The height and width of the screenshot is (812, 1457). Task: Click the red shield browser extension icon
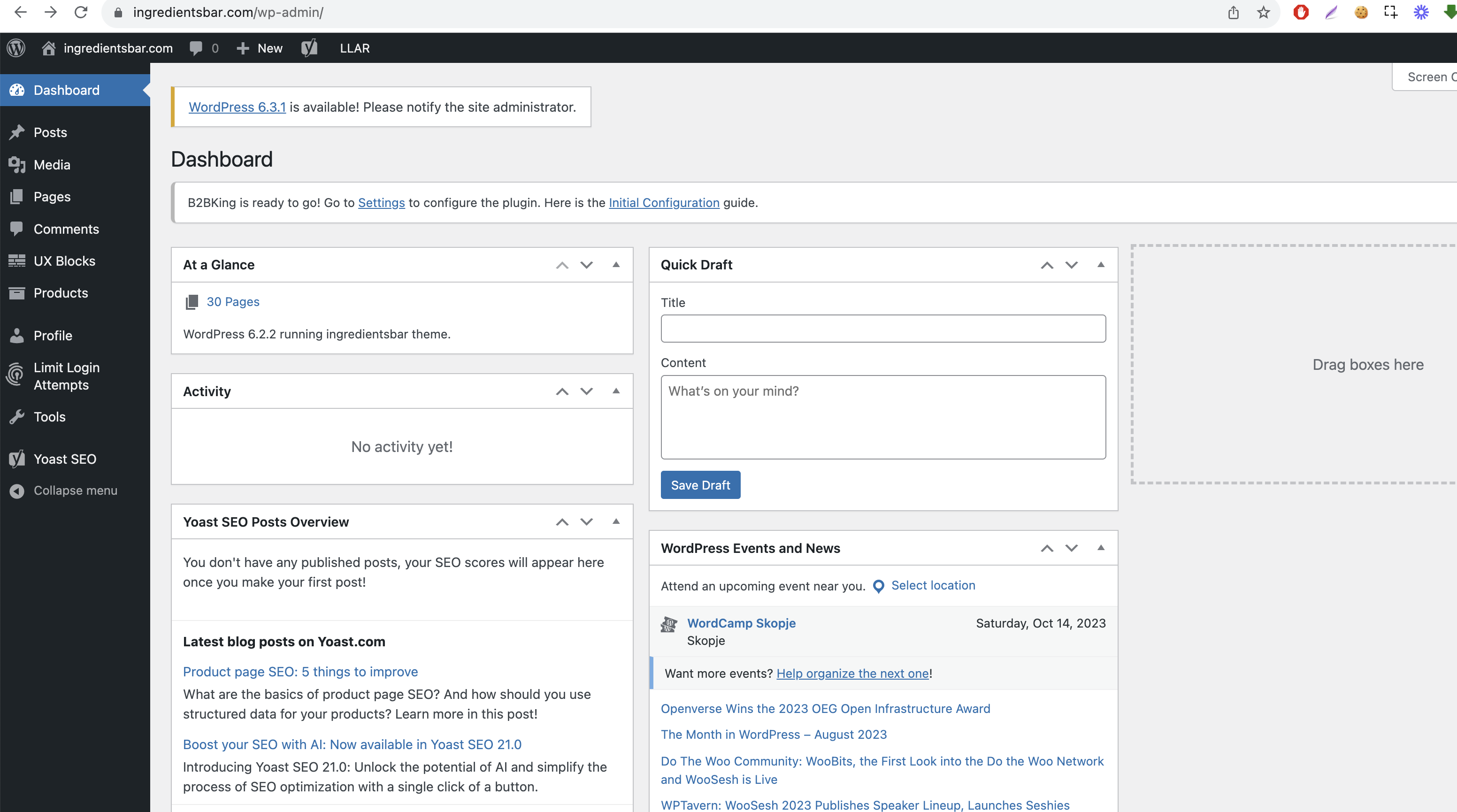[x=1301, y=12]
